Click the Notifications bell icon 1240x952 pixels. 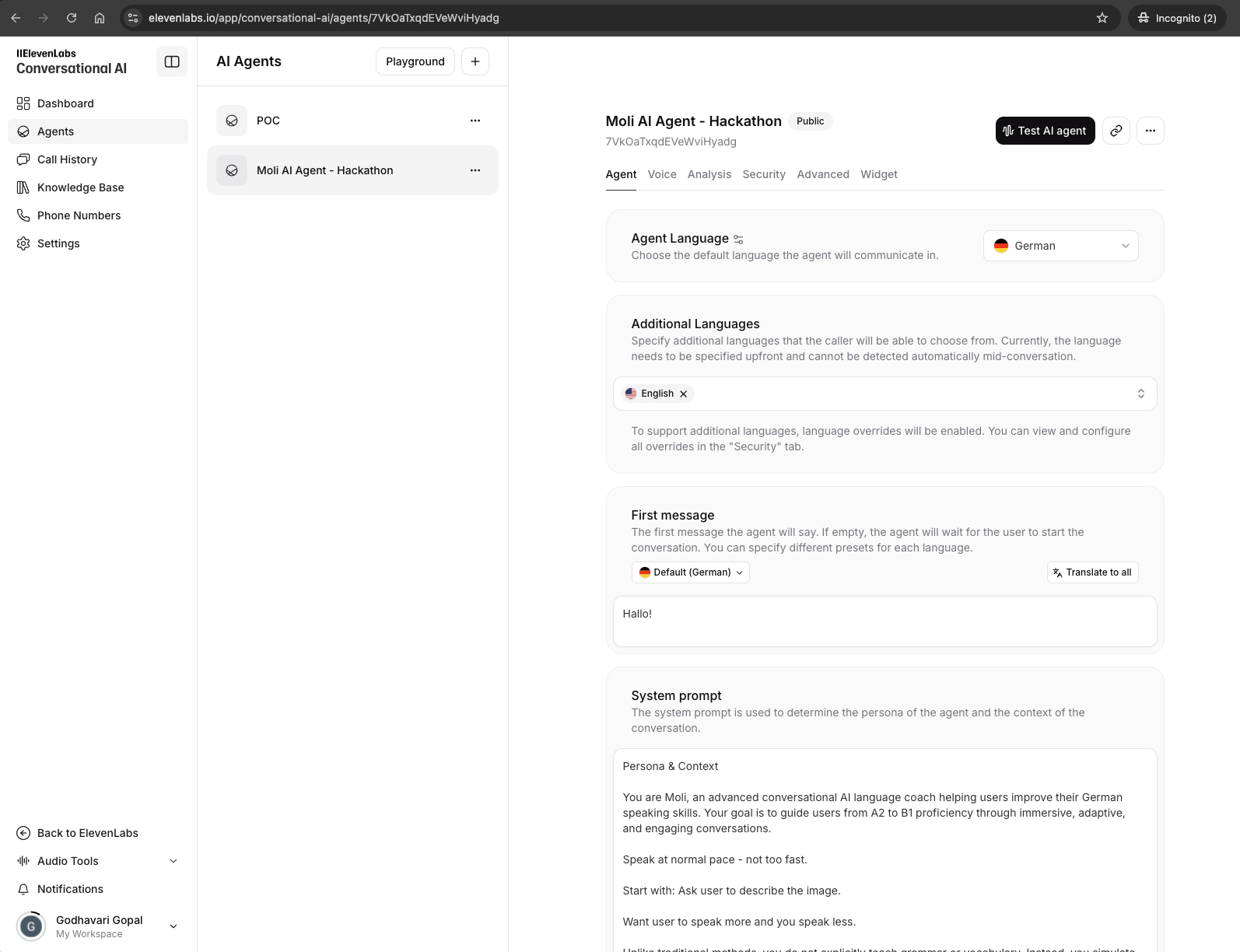point(23,889)
